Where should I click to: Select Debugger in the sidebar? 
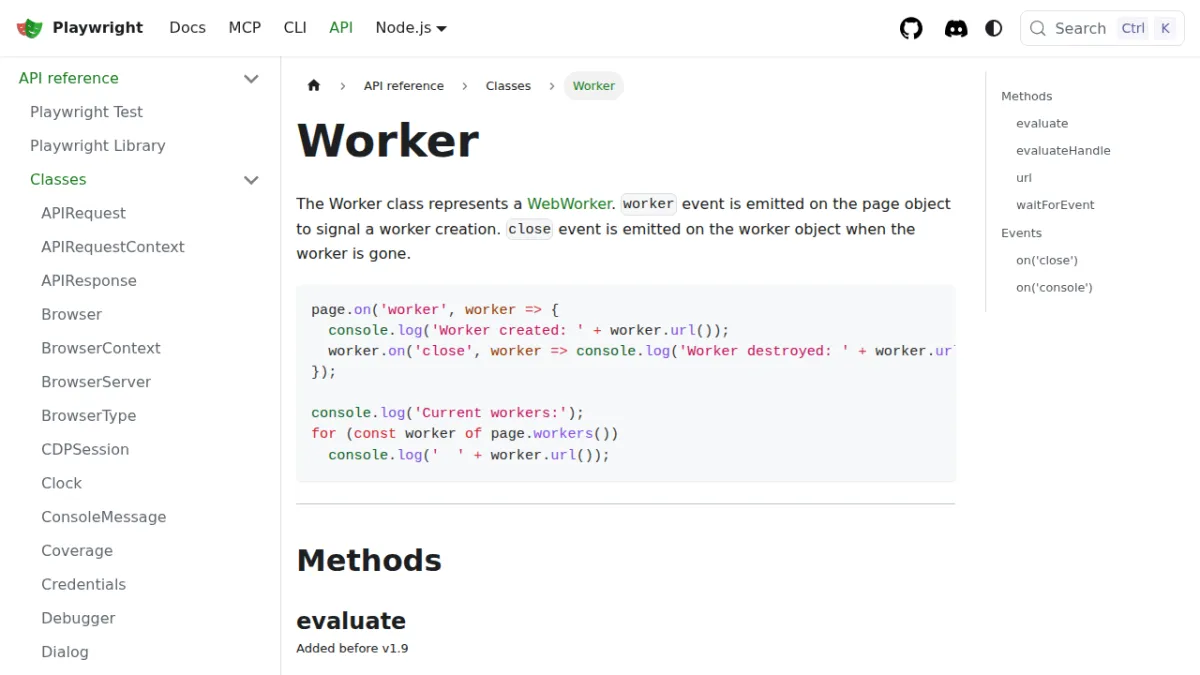click(78, 618)
